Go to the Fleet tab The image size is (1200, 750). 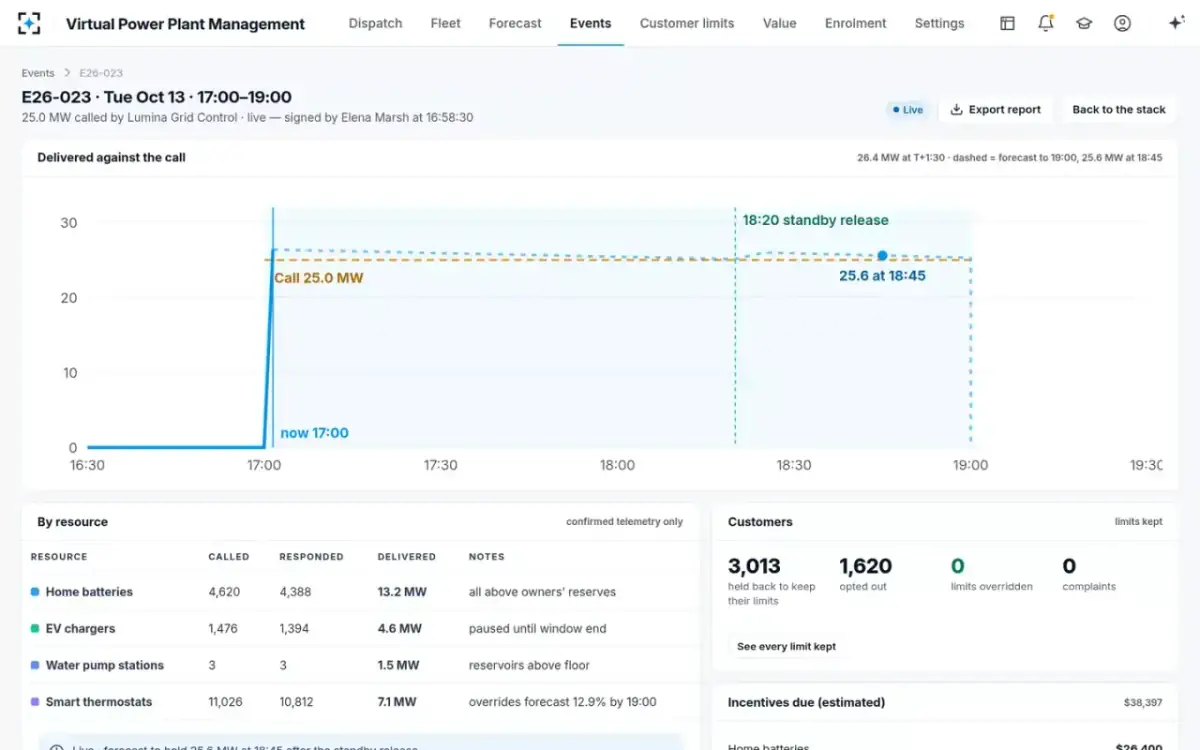tap(445, 23)
